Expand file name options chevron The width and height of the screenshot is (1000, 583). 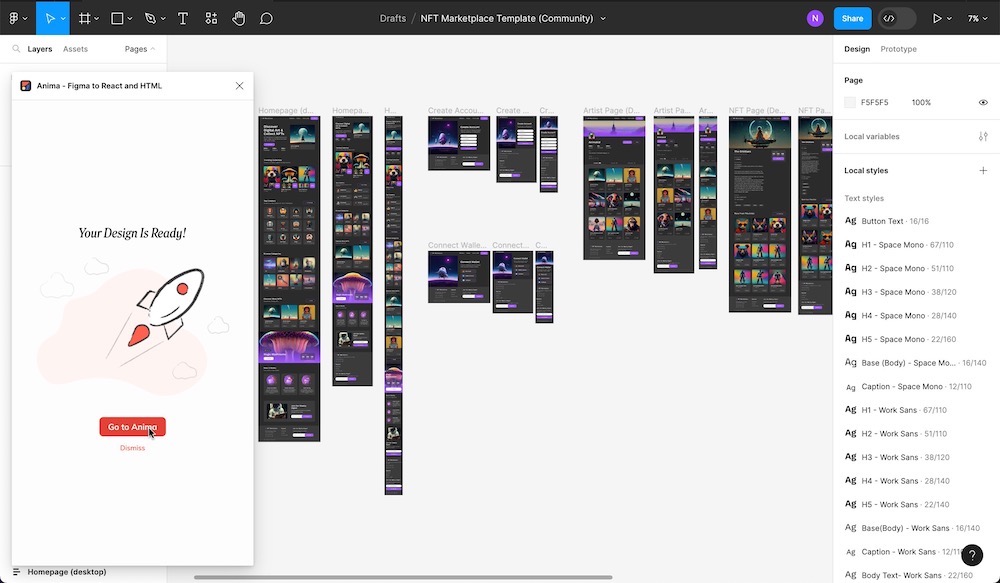coord(603,18)
